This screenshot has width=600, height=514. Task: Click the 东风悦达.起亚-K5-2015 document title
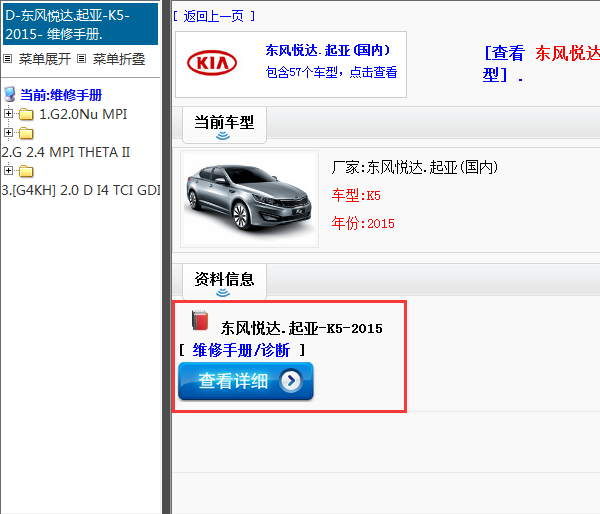(x=301, y=328)
